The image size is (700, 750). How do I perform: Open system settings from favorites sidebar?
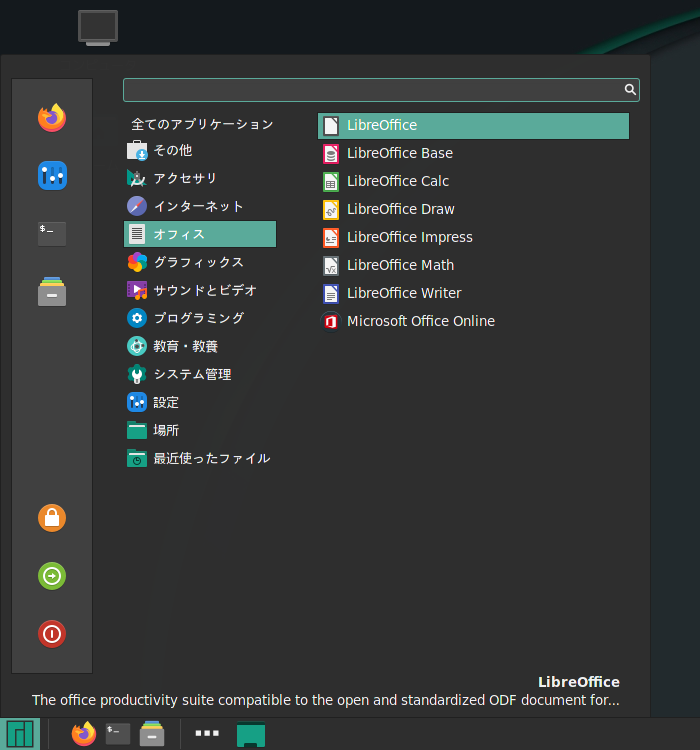point(52,176)
